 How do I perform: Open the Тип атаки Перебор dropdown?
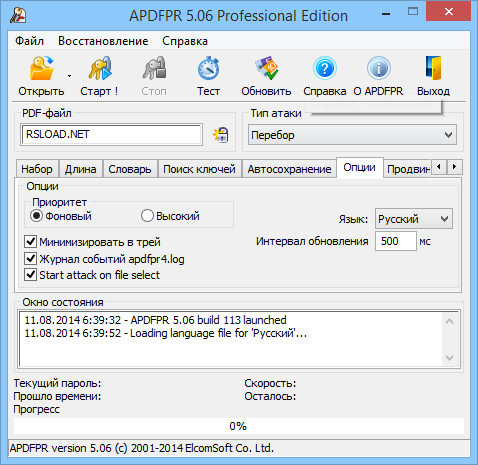pyautogui.click(x=352, y=135)
